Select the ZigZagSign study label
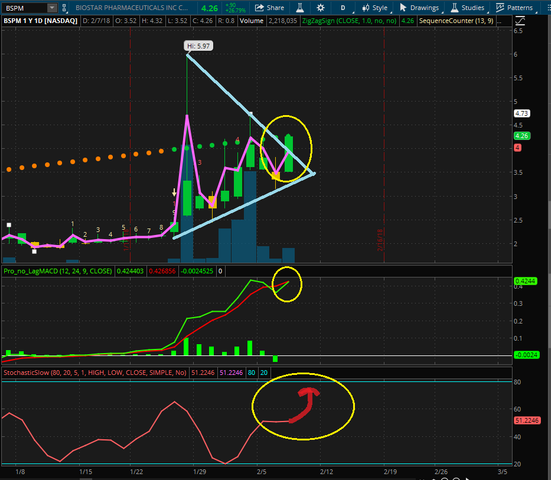The width and height of the screenshot is (551, 480). coord(349,21)
